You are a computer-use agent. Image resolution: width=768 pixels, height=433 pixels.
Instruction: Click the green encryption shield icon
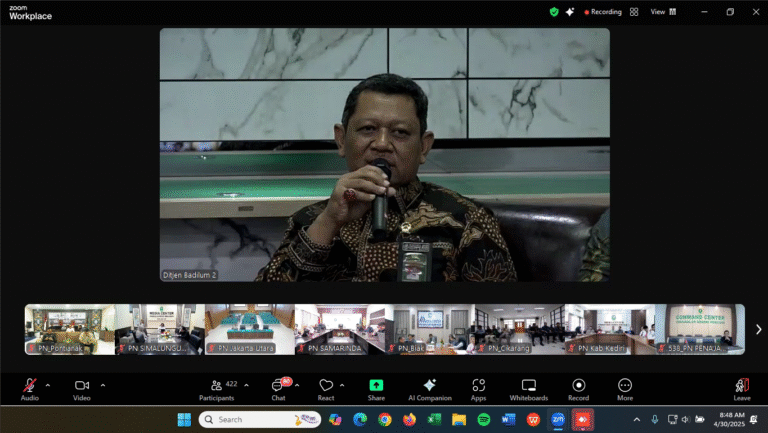(x=554, y=12)
